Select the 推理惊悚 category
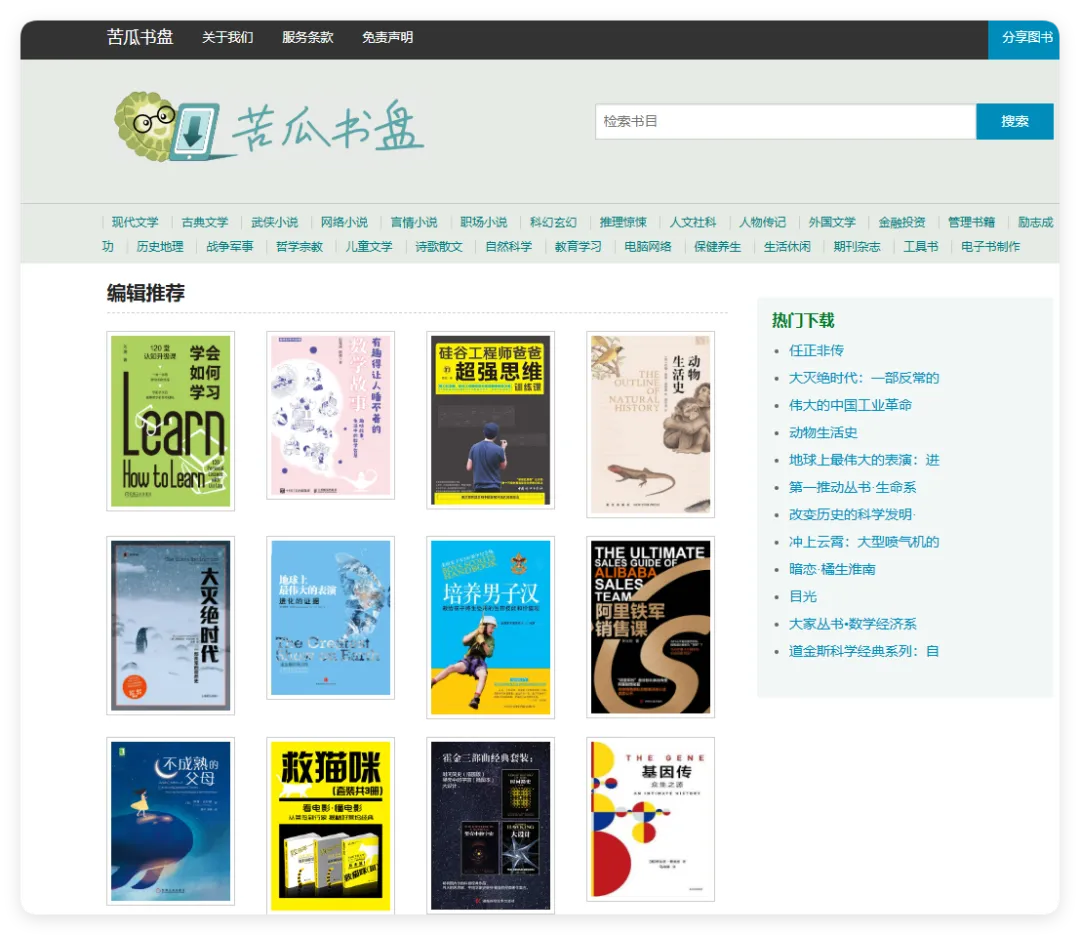Image resolution: width=1080 pixels, height=935 pixels. pyautogui.click(x=623, y=222)
